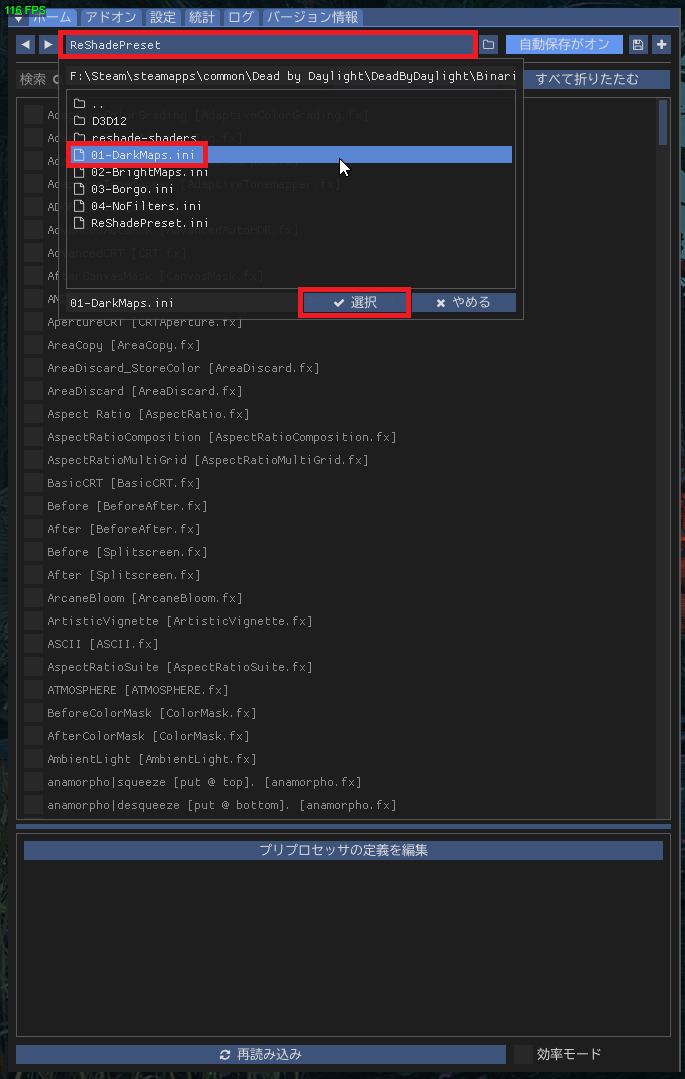The image size is (685, 1079).
Task: Confirm with the 選択 button
Action: pos(354,302)
